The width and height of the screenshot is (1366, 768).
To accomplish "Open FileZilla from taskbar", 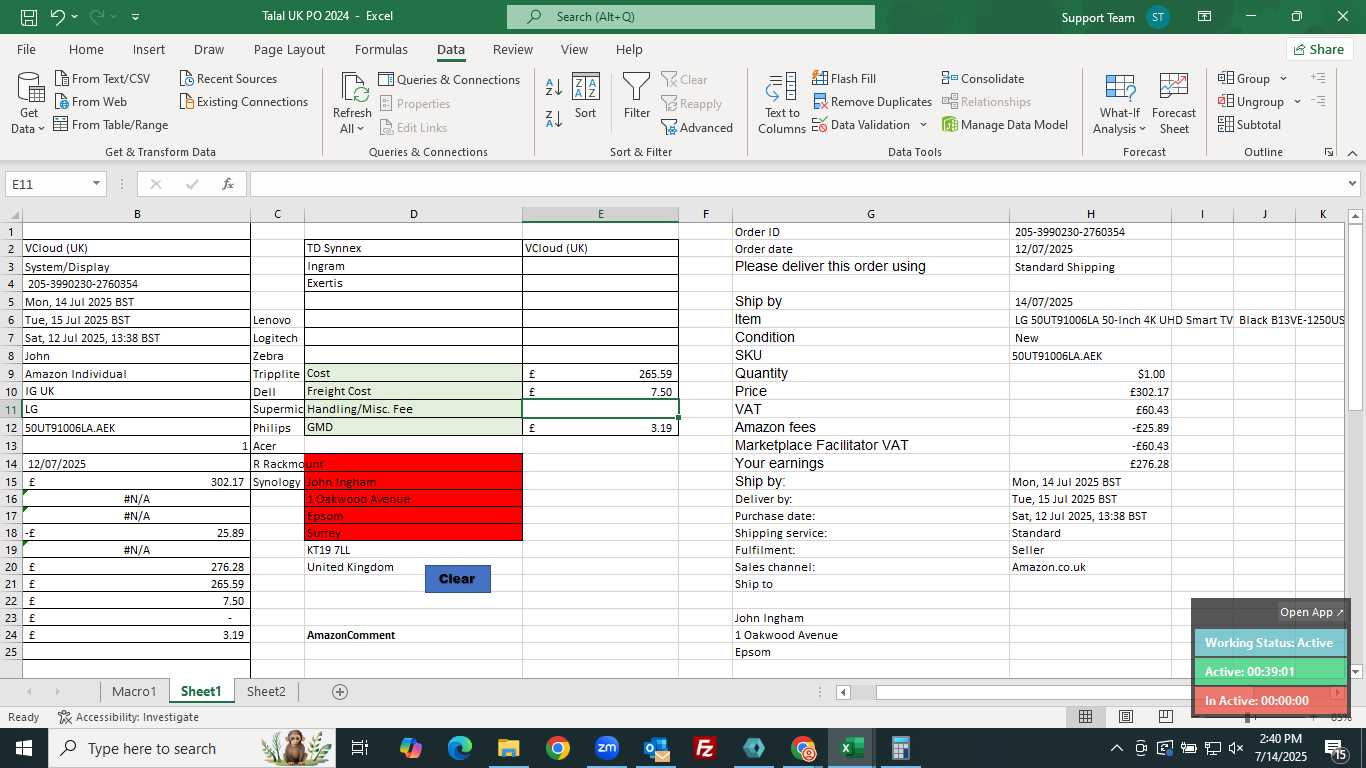I will pos(705,748).
